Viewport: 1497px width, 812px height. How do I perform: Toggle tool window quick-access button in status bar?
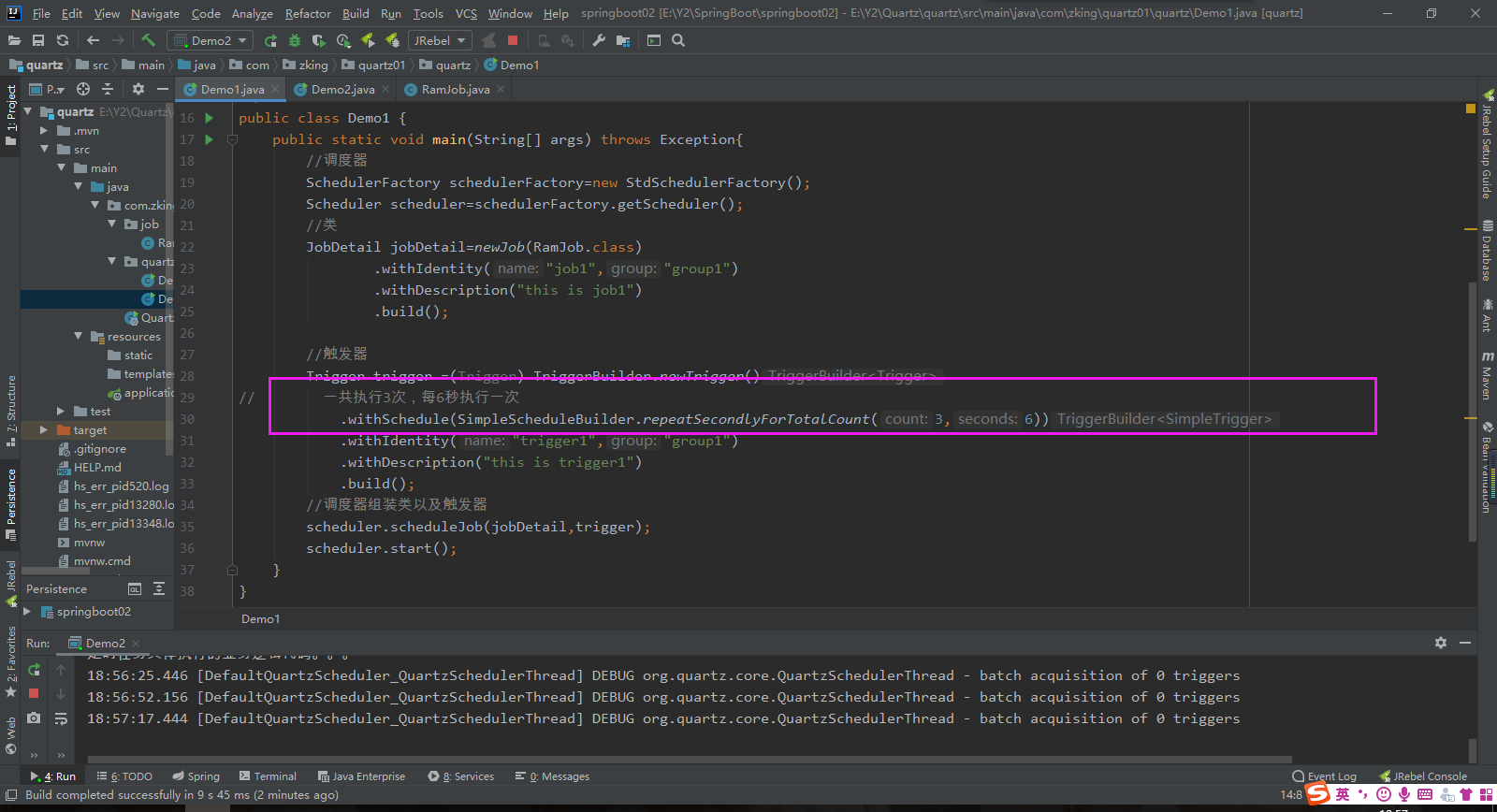click(x=11, y=795)
